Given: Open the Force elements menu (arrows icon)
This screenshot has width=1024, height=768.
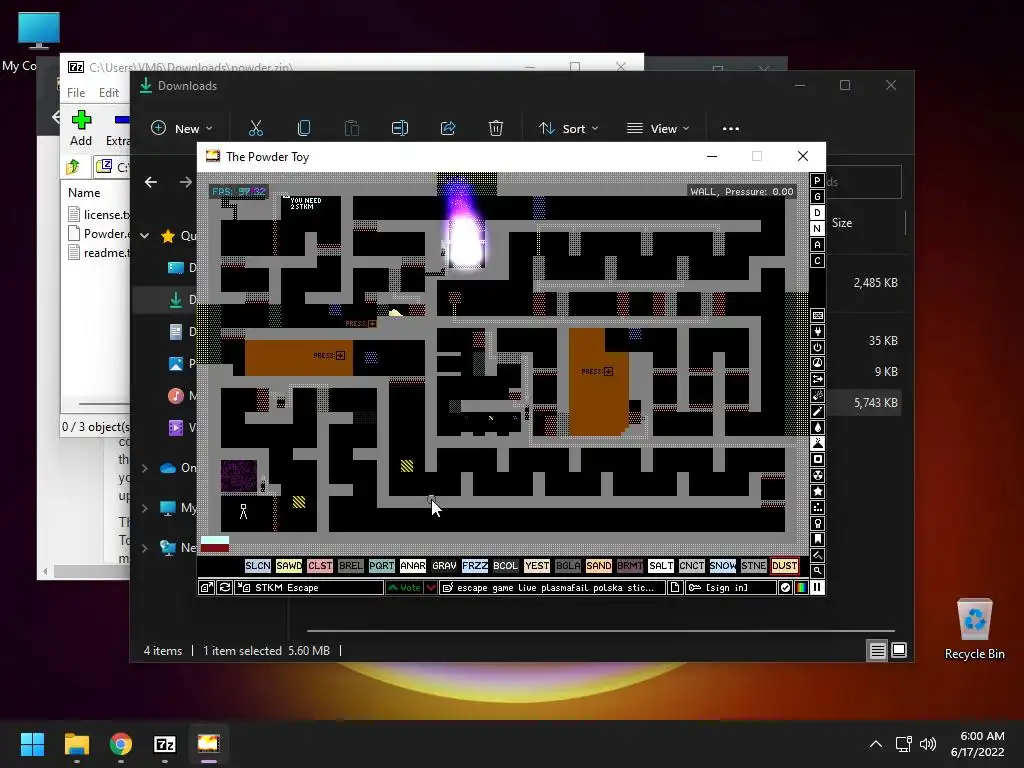Looking at the screenshot, I should point(817,379).
